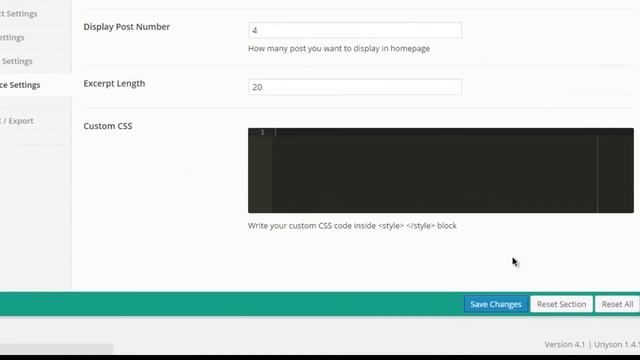Viewport: 640px width, 360px height.
Task: Open the sidebar tab reading 'Settings' above the active one
Action: click(36, 61)
